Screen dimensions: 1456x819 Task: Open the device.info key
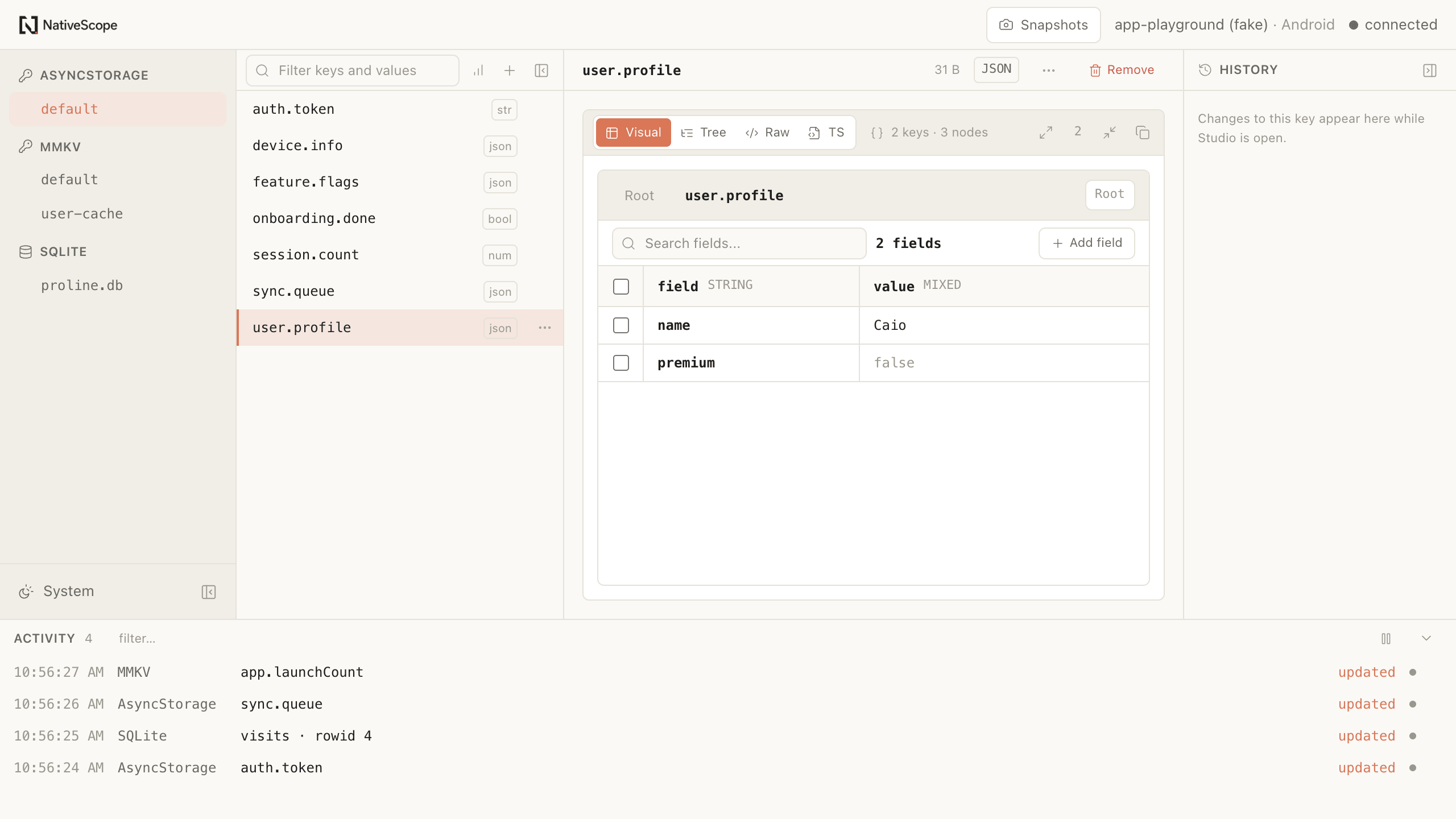pos(400,146)
